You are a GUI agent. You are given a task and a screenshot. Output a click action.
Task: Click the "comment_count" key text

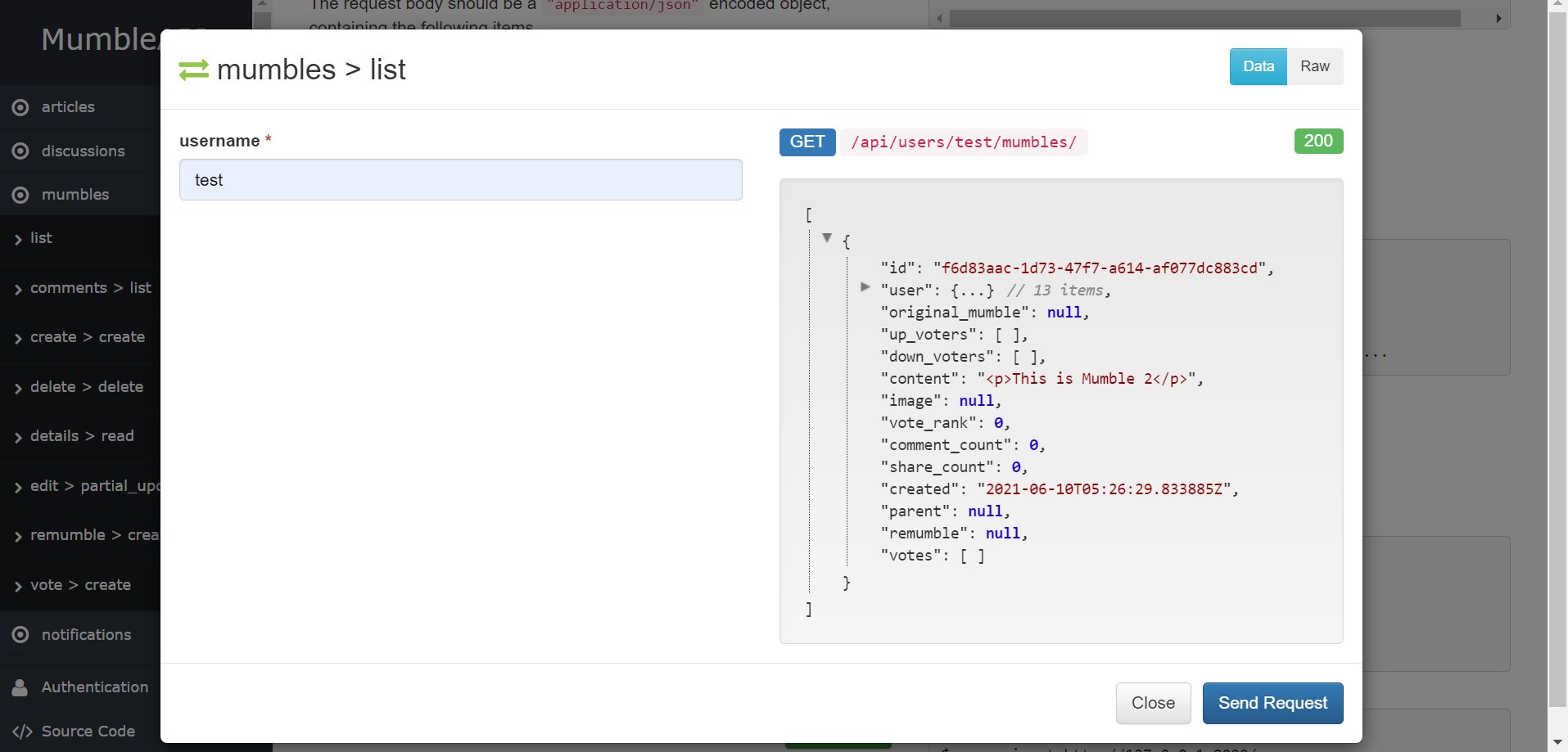coord(947,445)
